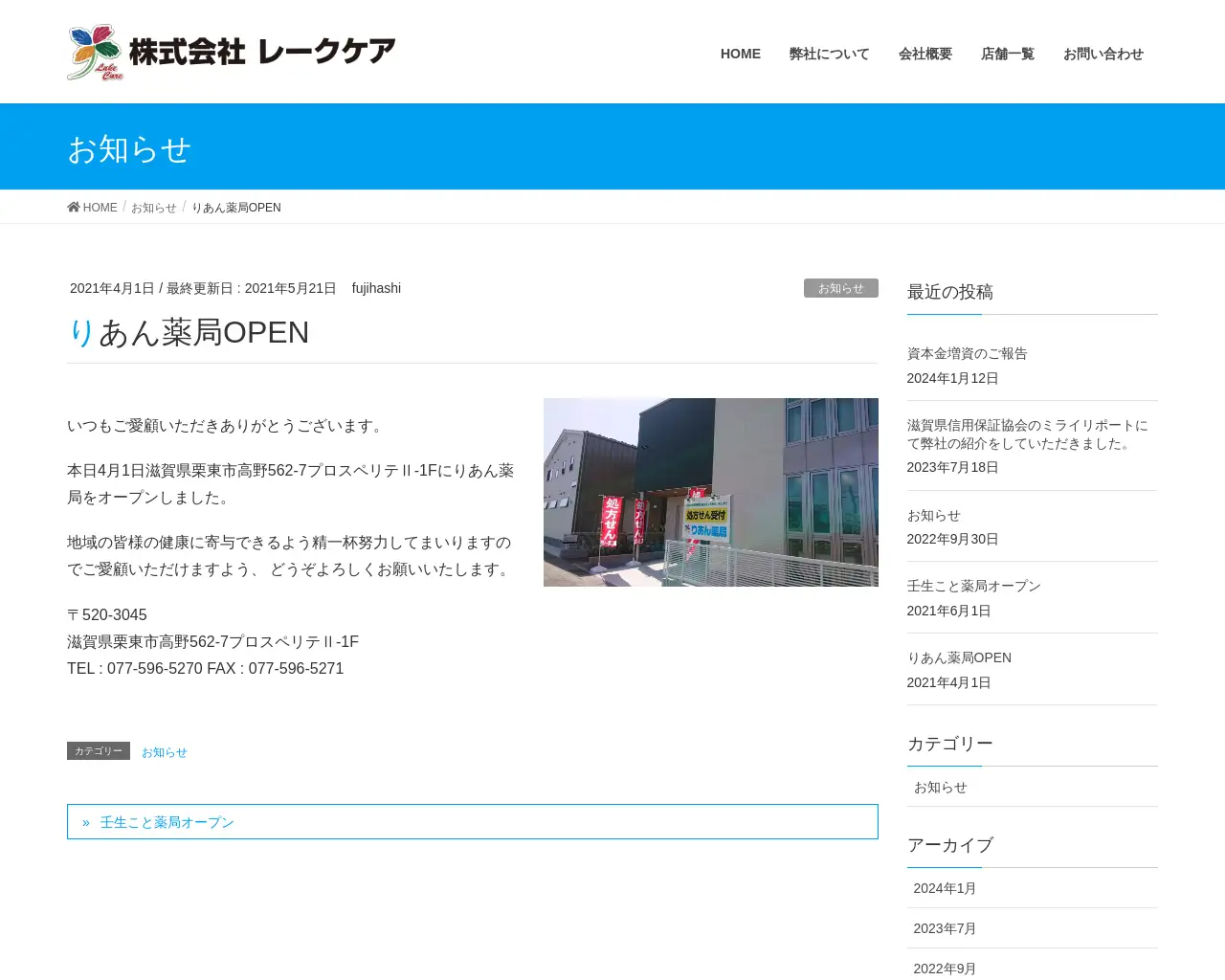
Task: Click the pharmacy storefront photo
Action: (711, 492)
